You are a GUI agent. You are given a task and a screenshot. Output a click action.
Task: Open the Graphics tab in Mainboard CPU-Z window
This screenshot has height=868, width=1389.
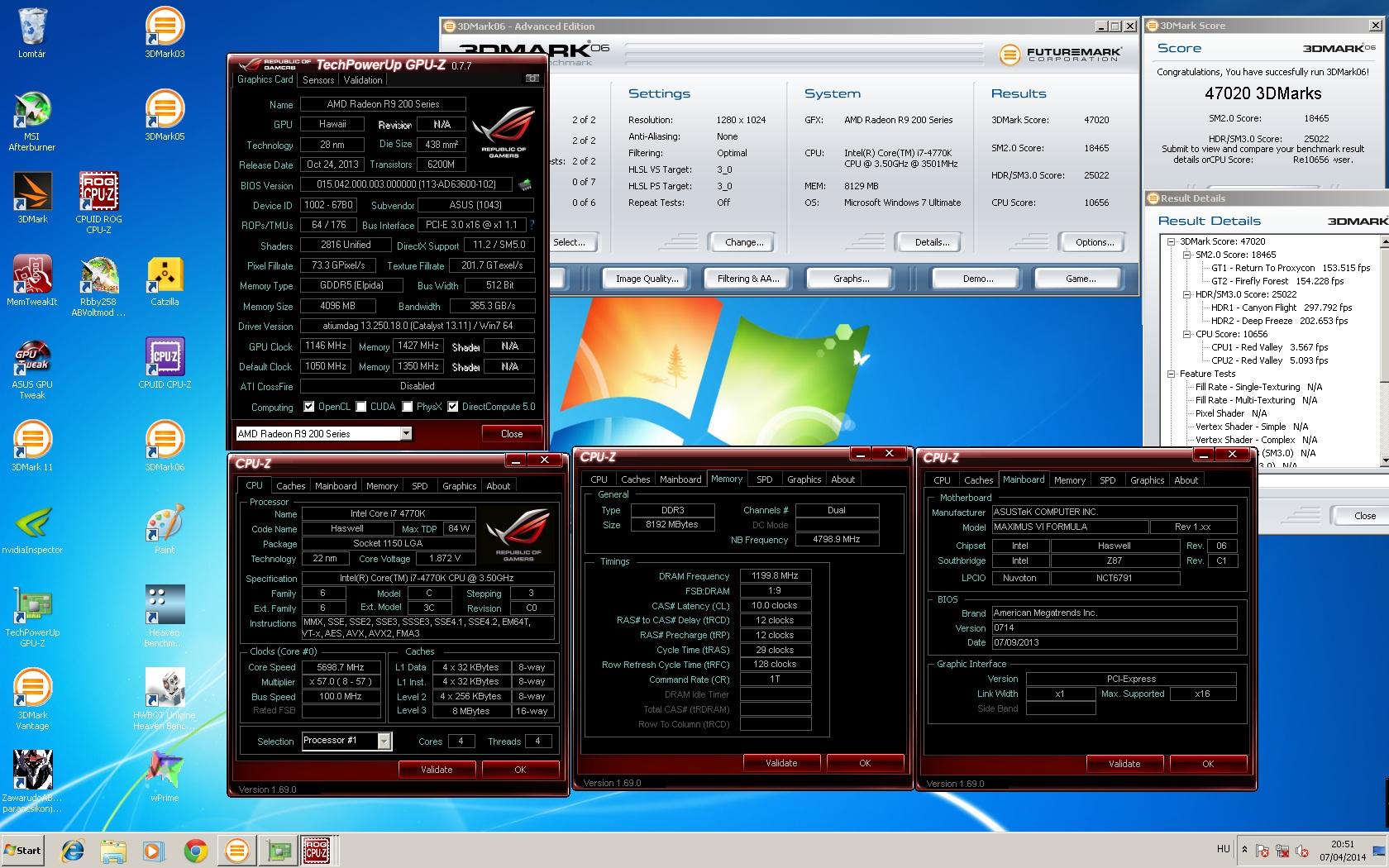pyautogui.click(x=1147, y=480)
